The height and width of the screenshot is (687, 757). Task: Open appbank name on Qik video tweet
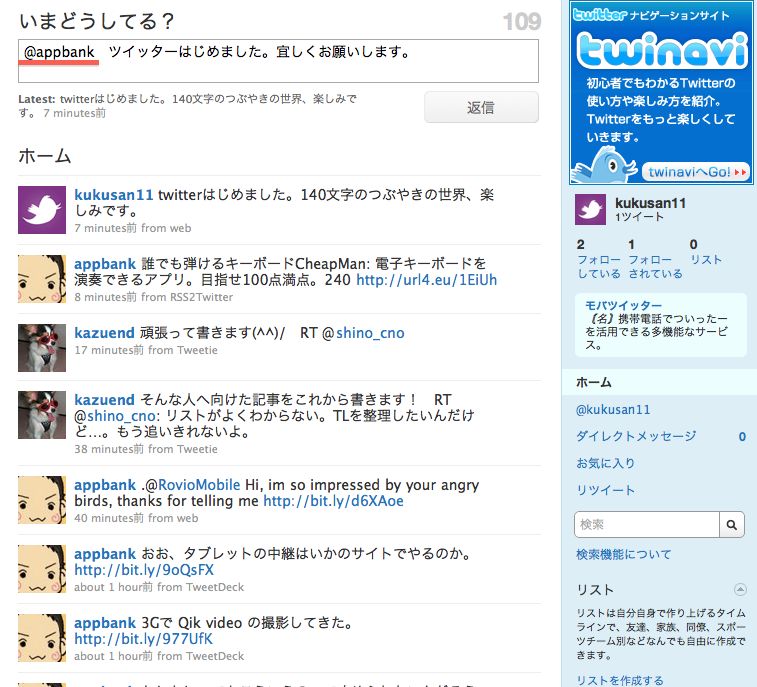(x=105, y=624)
